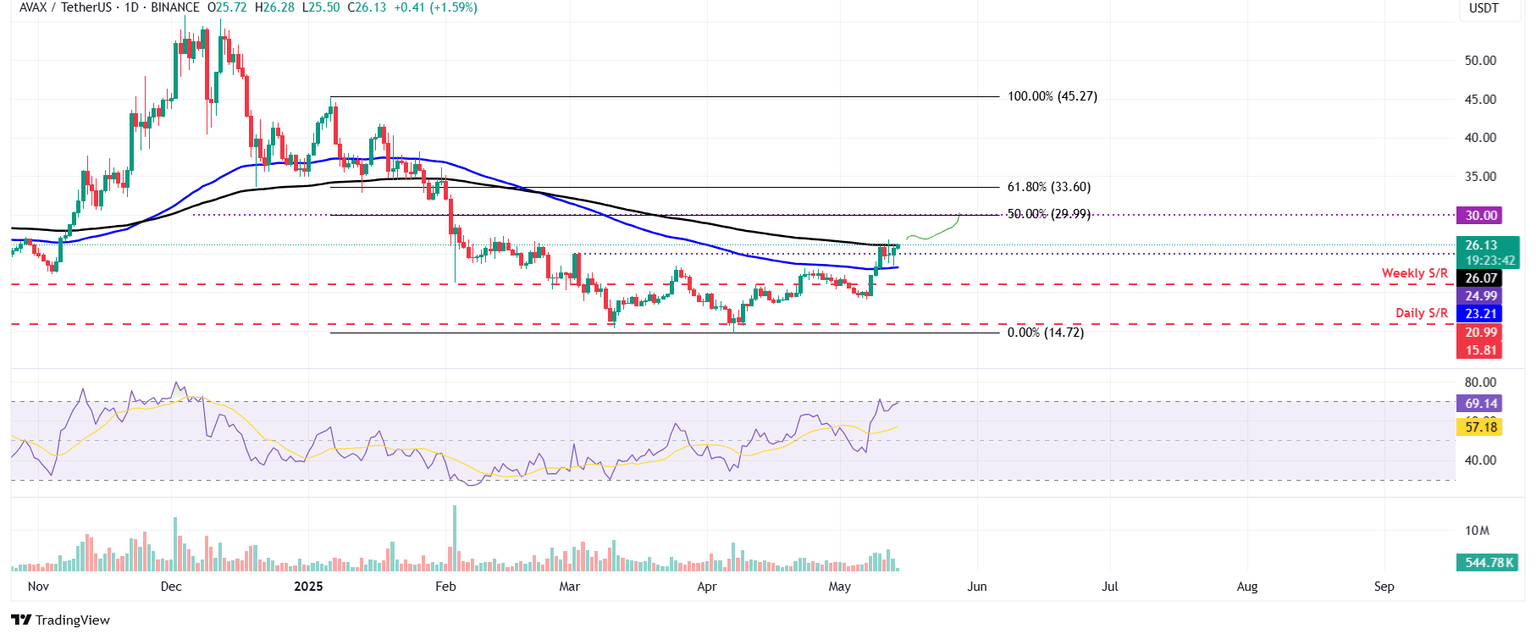Click the Daily S/R label
The image size is (1536, 638).
(1422, 313)
